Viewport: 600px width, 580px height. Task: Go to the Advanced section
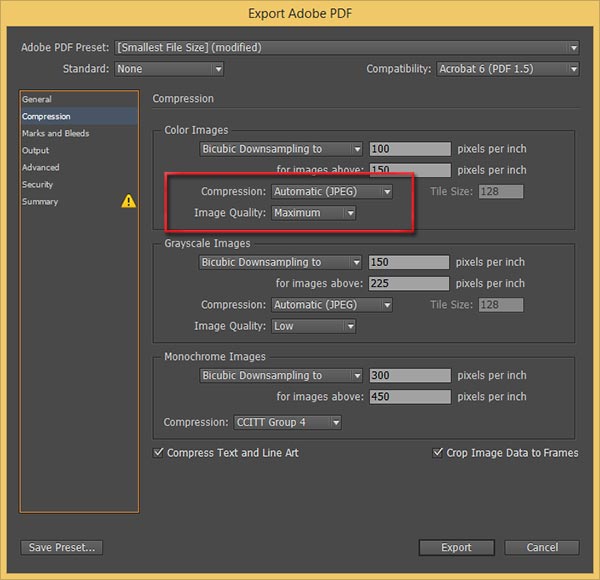41,167
